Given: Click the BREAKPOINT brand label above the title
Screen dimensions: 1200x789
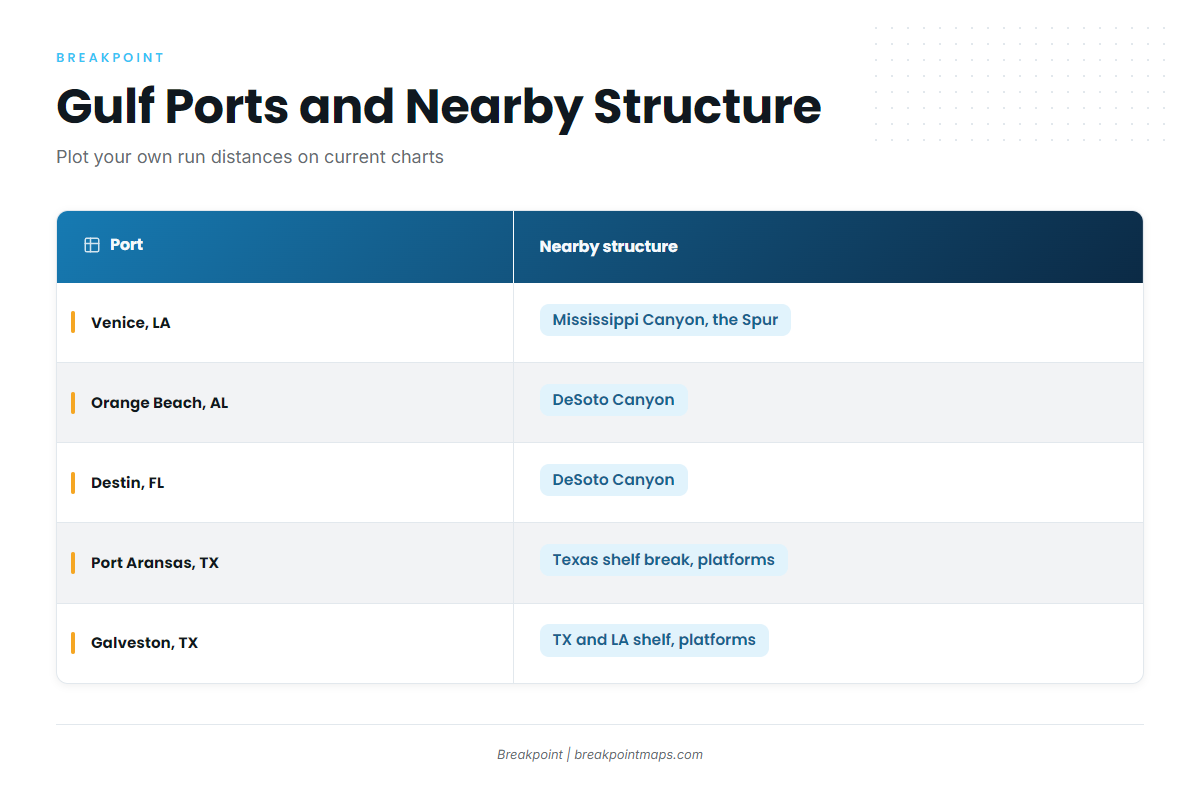Looking at the screenshot, I should pyautogui.click(x=110, y=58).
